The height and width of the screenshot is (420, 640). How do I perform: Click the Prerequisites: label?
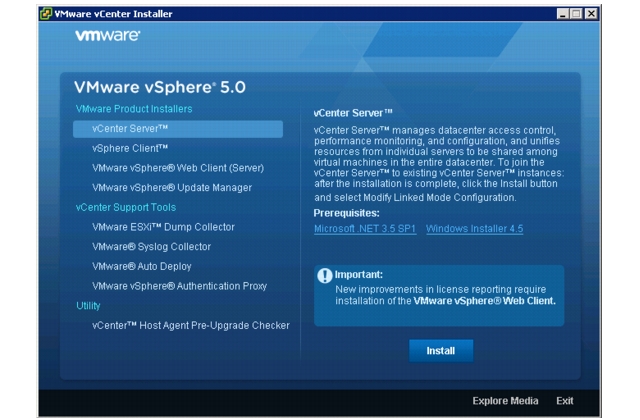click(x=346, y=213)
